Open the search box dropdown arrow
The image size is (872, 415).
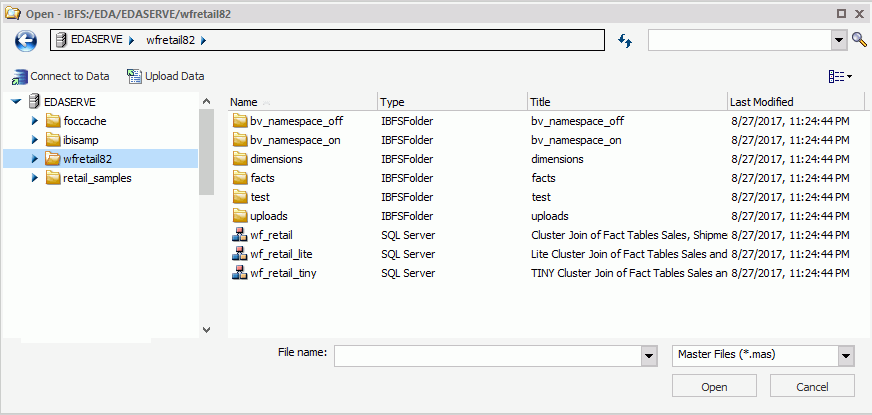(x=839, y=40)
